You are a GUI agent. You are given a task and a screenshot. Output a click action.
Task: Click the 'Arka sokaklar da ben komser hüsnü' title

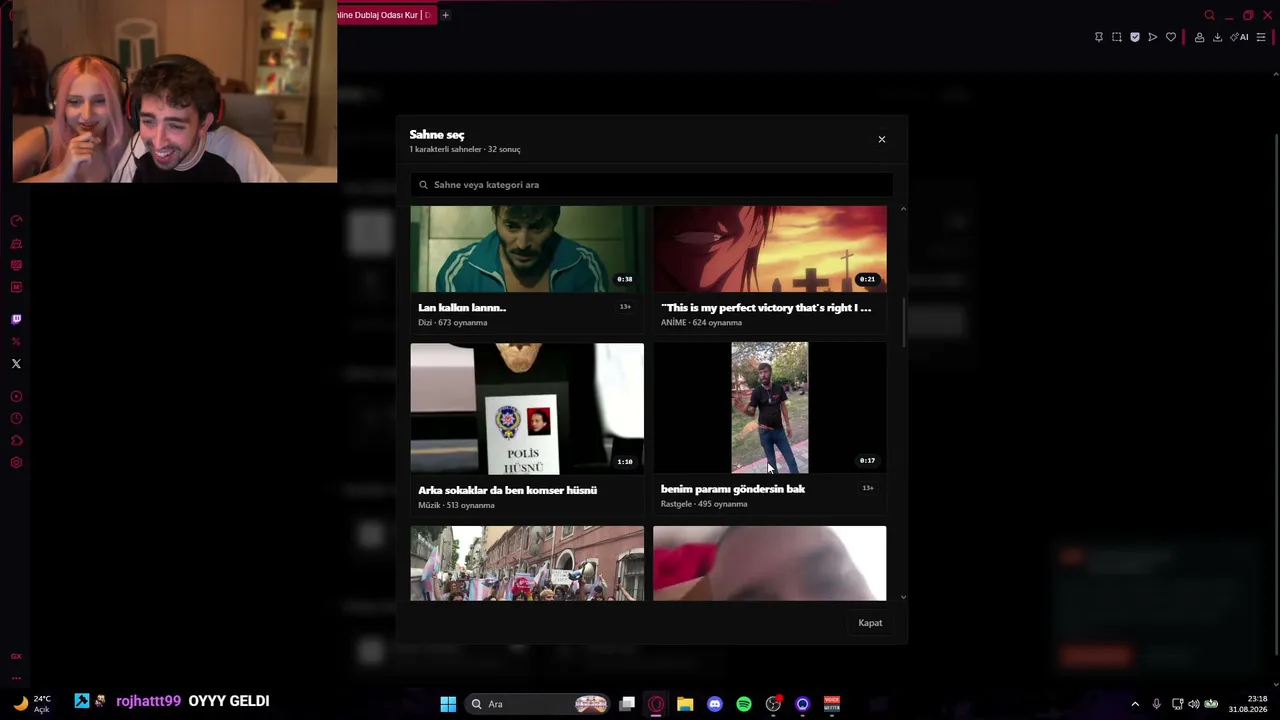click(x=507, y=490)
